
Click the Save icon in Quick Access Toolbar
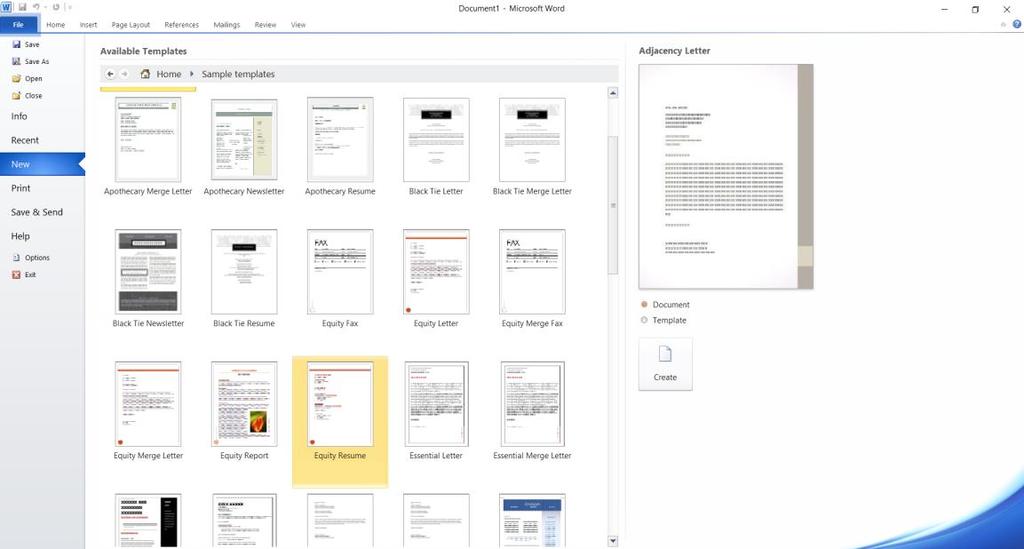click(x=22, y=7)
